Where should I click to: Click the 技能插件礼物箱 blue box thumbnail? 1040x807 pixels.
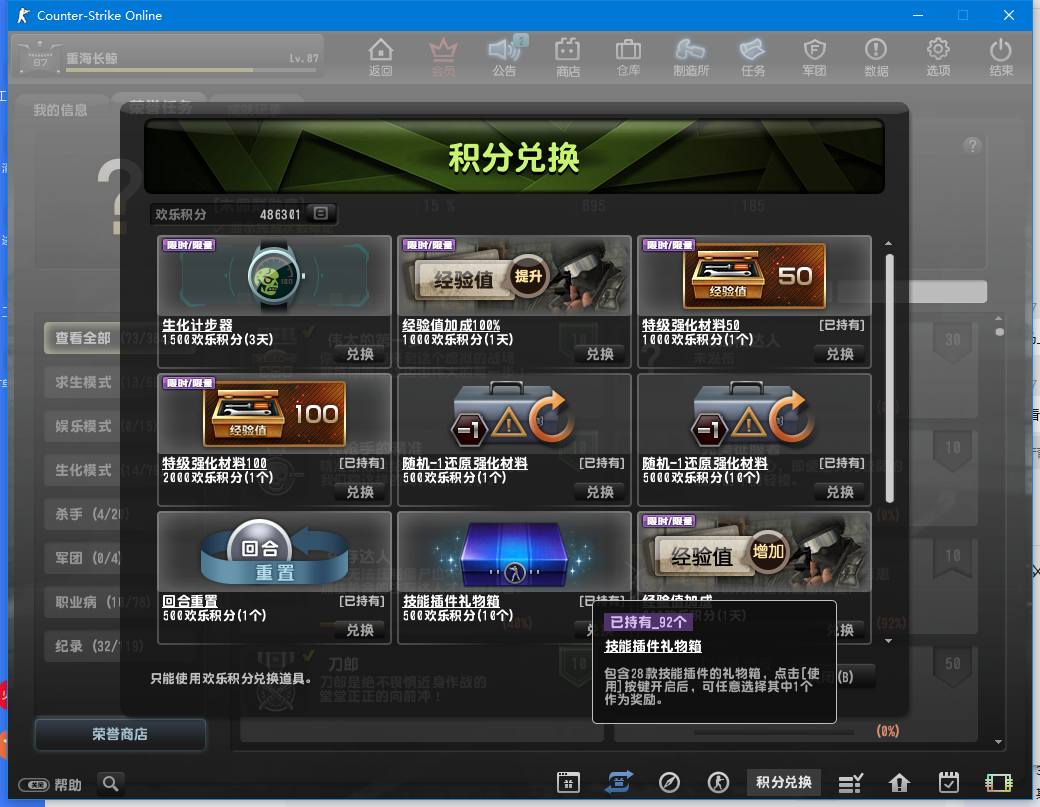tap(514, 552)
